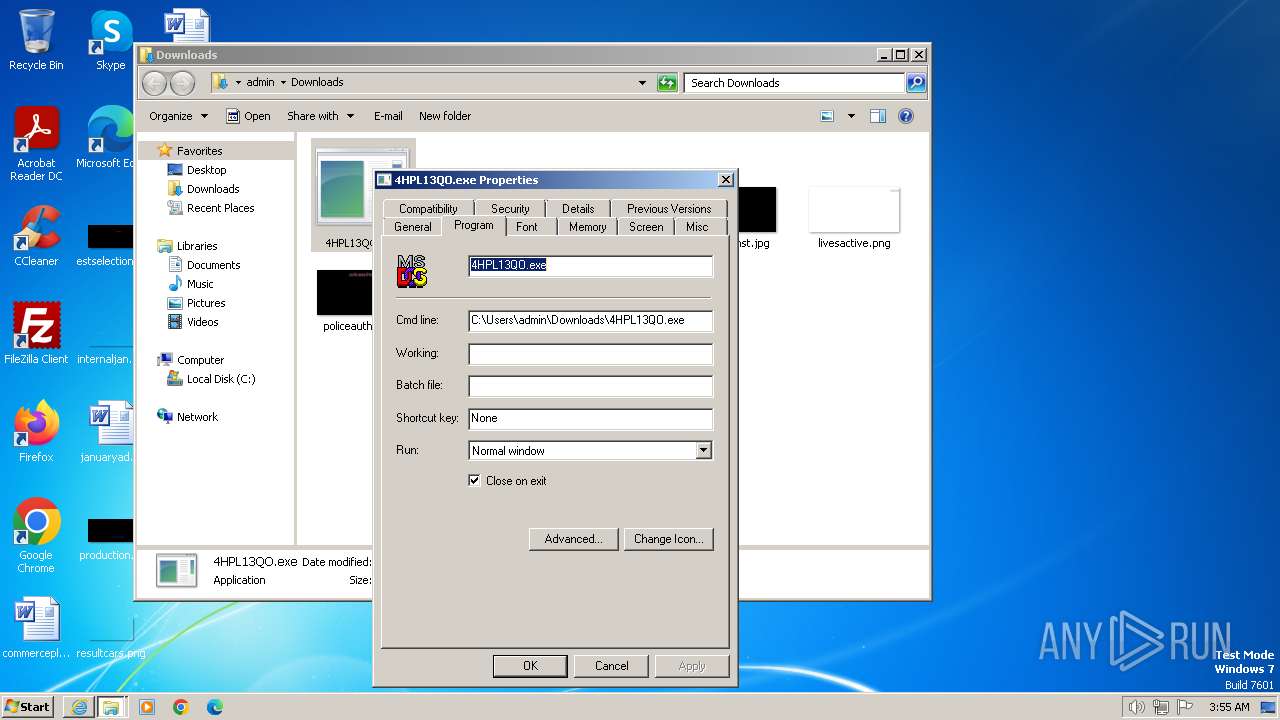Close the Properties dialog
Screen dimensions: 1280x720
click(725, 180)
